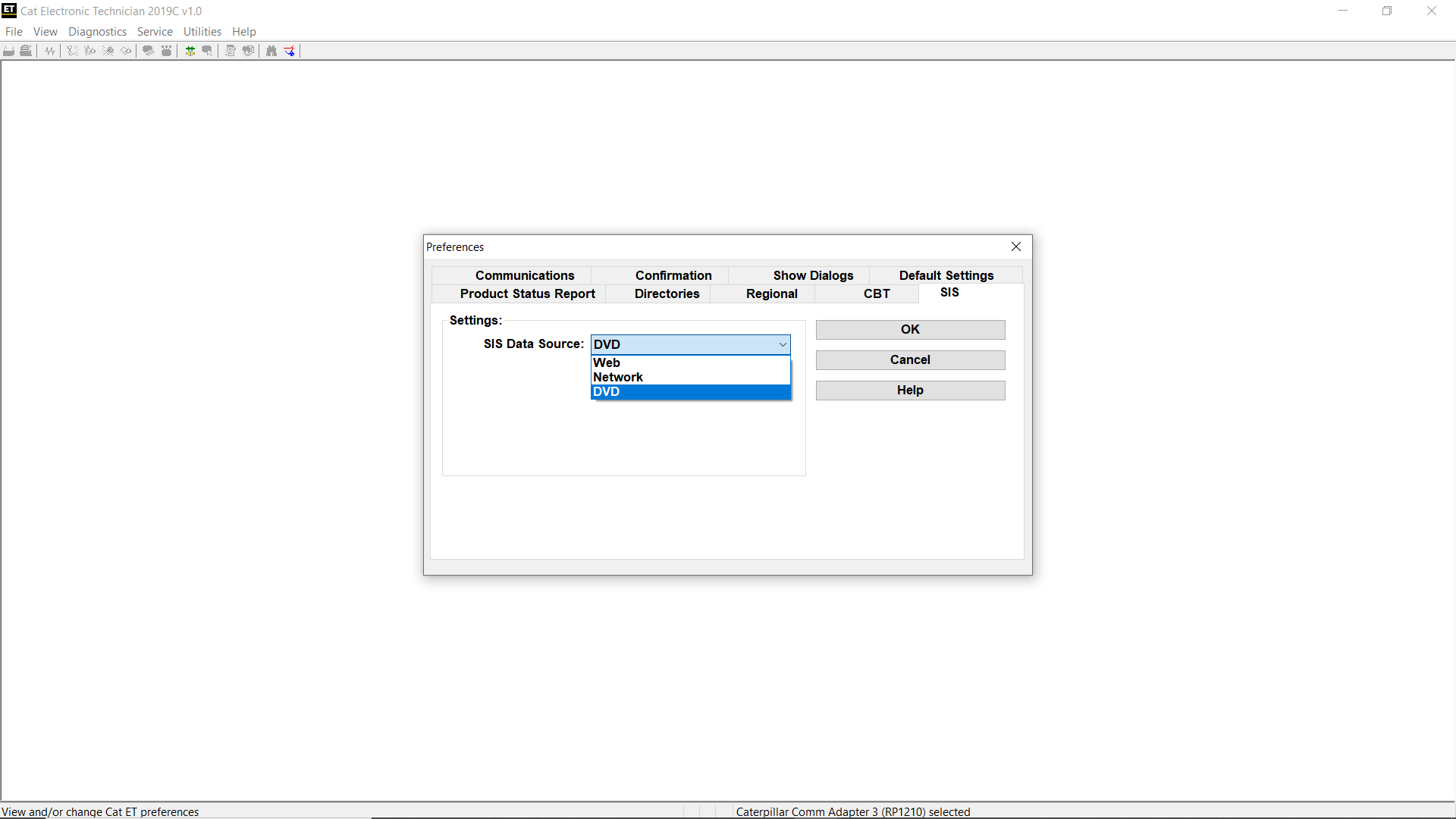
Task: Open the Directories tab
Action: pos(667,293)
